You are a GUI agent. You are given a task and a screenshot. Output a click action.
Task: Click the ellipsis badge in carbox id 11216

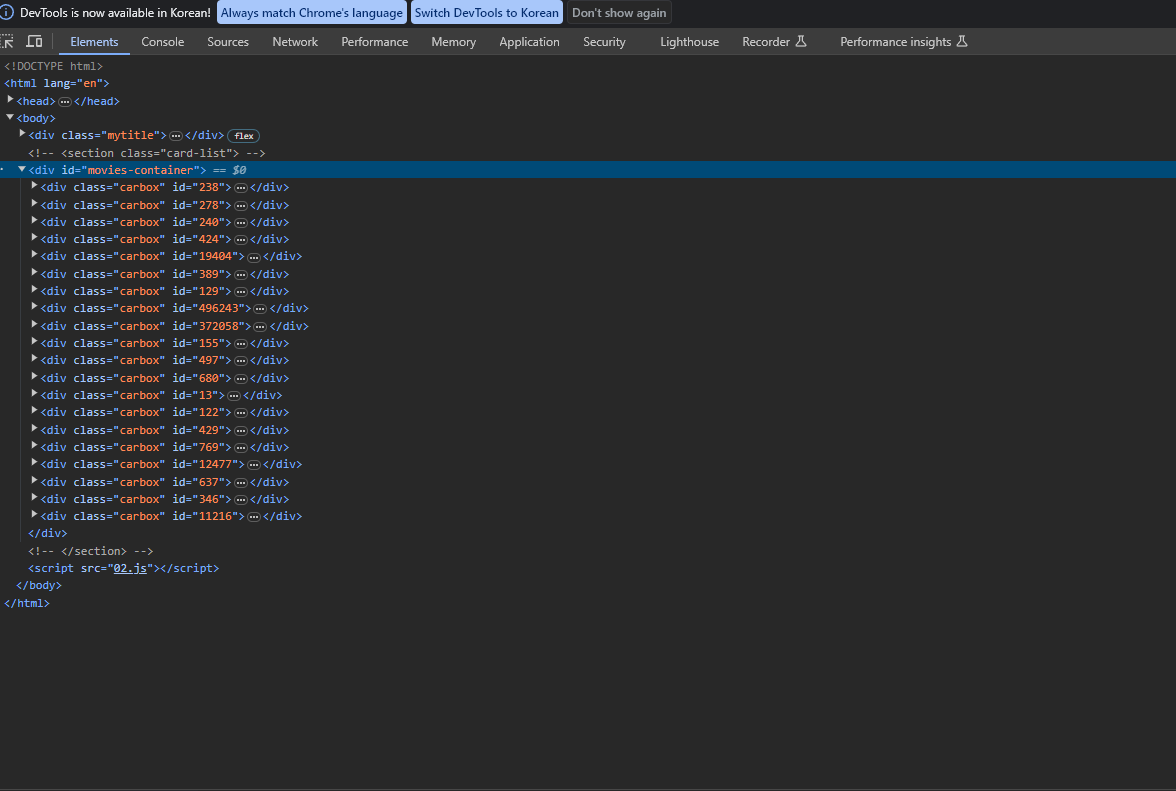pos(254,517)
